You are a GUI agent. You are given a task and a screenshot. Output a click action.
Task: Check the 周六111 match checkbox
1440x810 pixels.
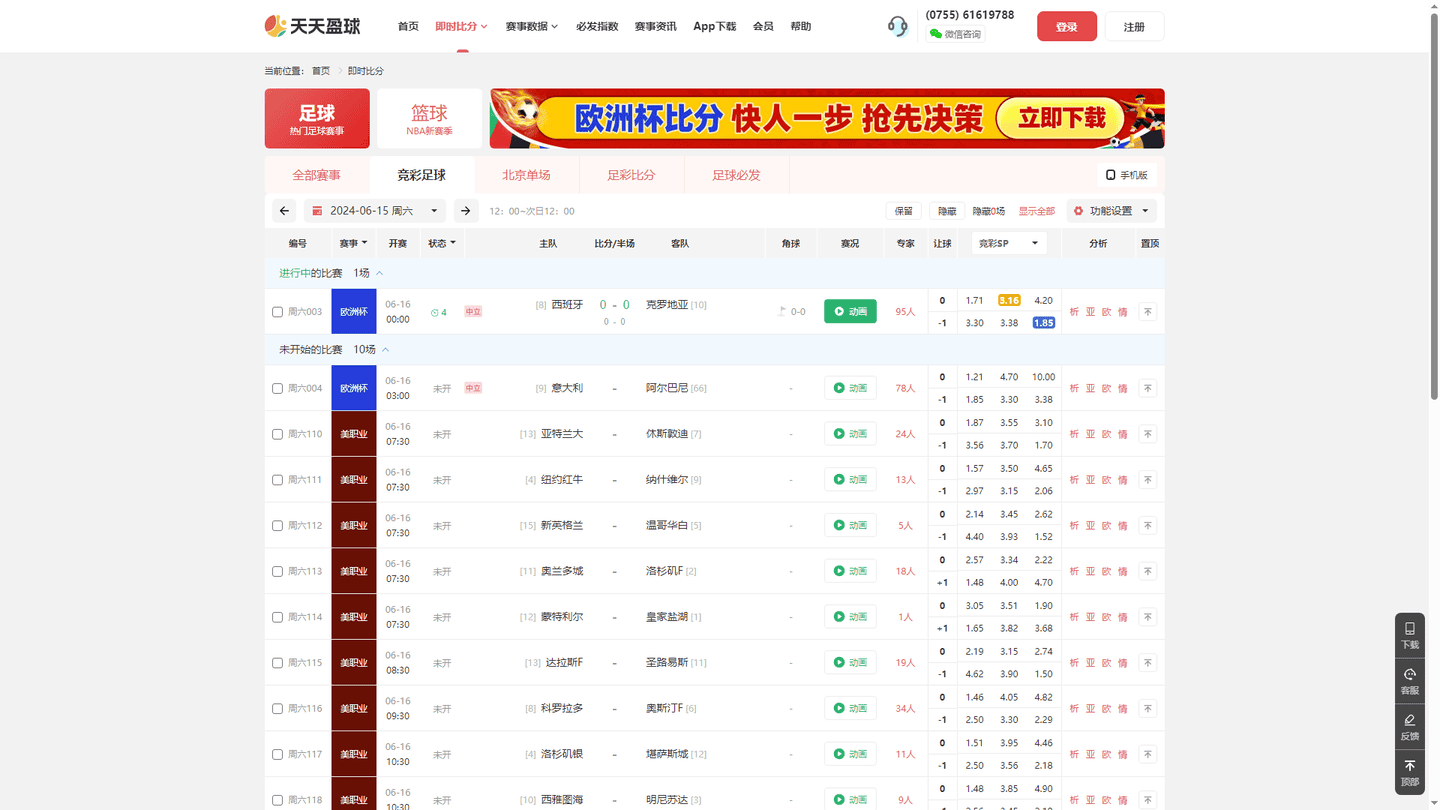click(278, 480)
